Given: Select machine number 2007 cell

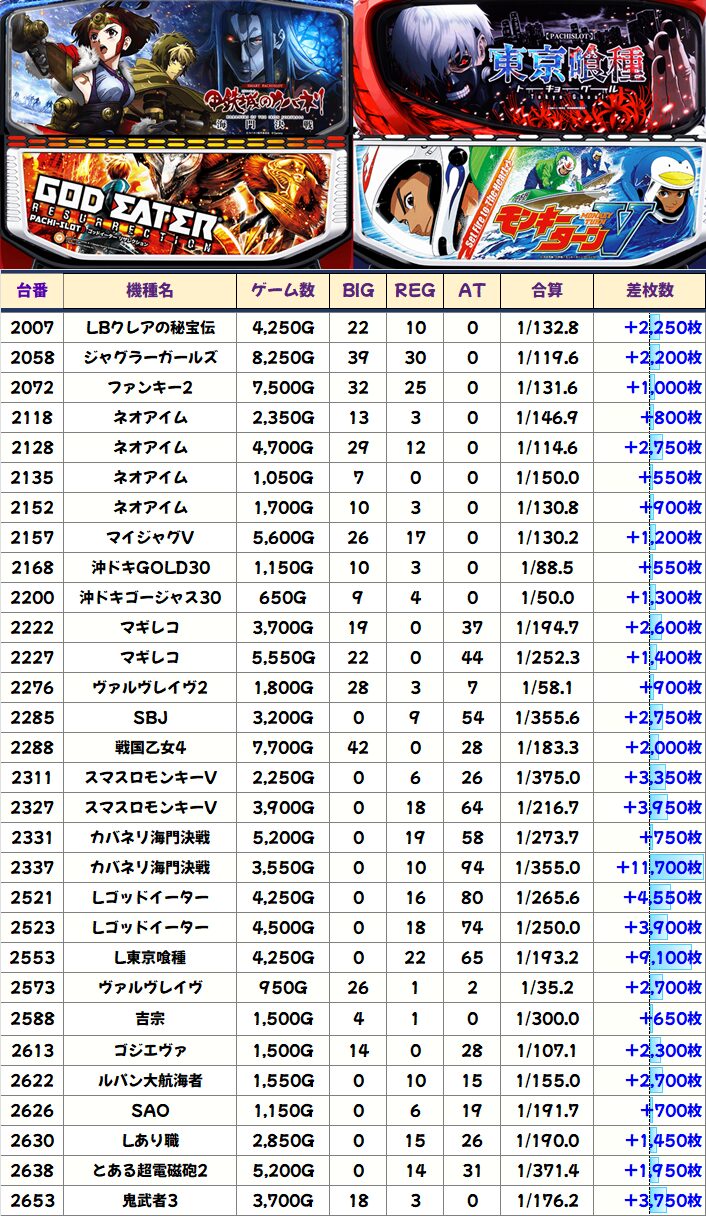Looking at the screenshot, I should (32, 328).
